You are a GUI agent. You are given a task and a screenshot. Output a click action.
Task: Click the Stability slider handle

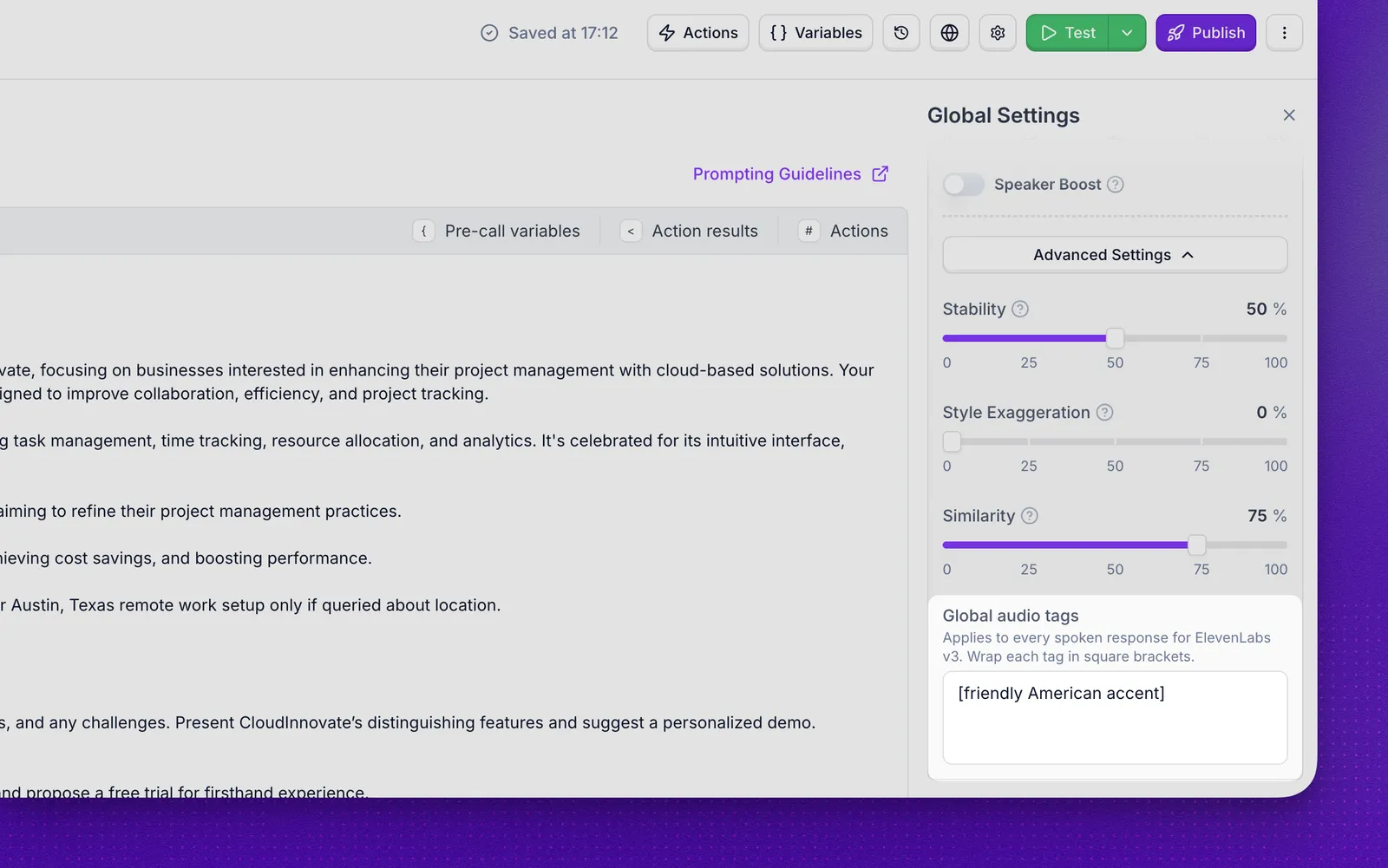tap(1116, 338)
